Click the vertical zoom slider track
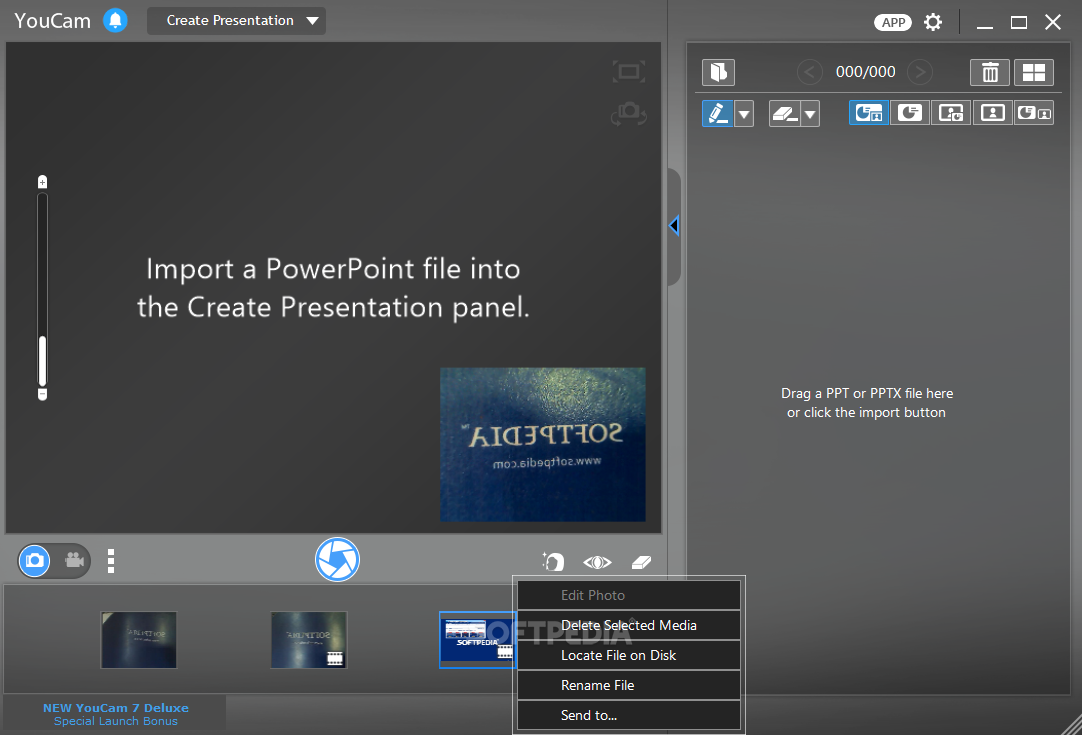Image resolution: width=1082 pixels, height=735 pixels. [42, 288]
